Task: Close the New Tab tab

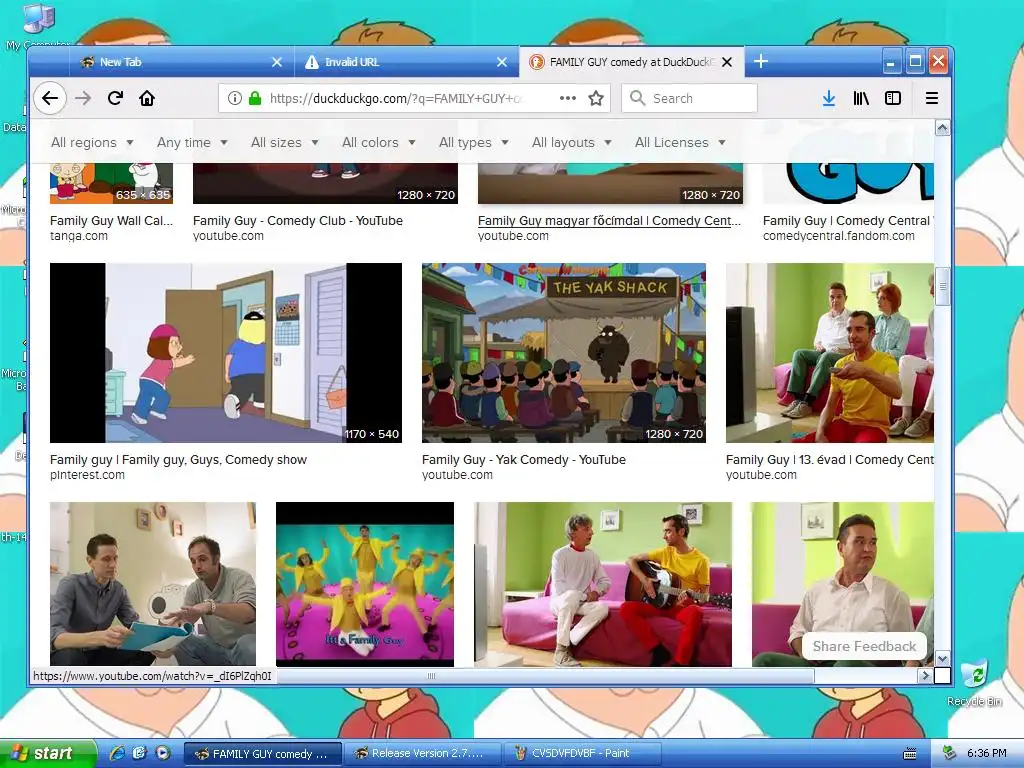Action: coord(277,62)
